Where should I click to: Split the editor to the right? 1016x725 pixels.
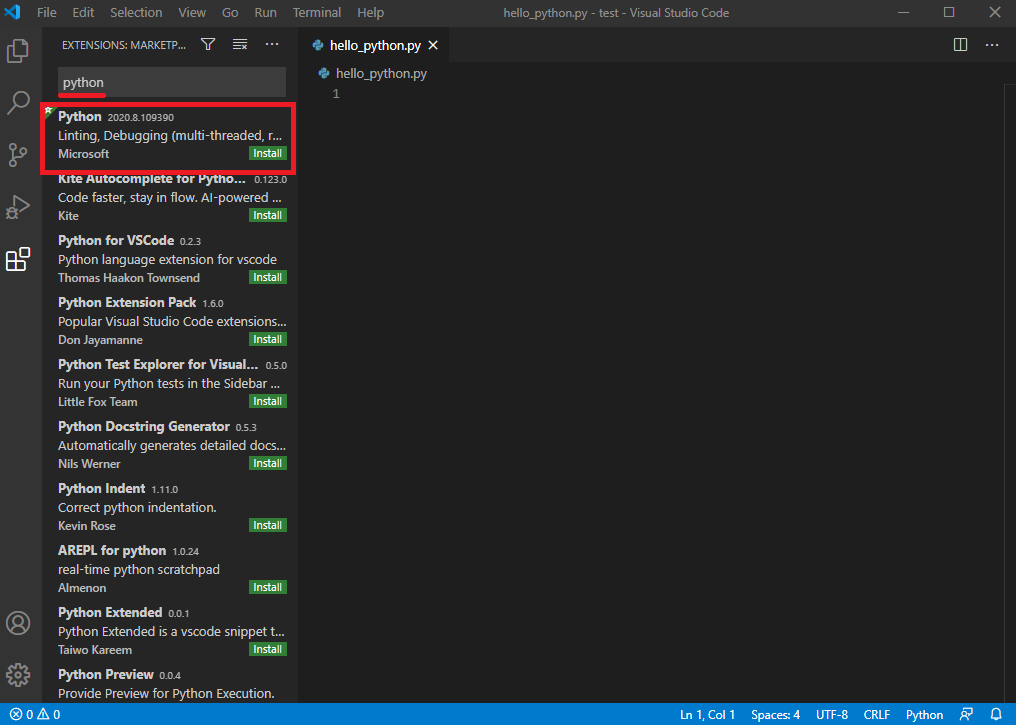(x=960, y=45)
